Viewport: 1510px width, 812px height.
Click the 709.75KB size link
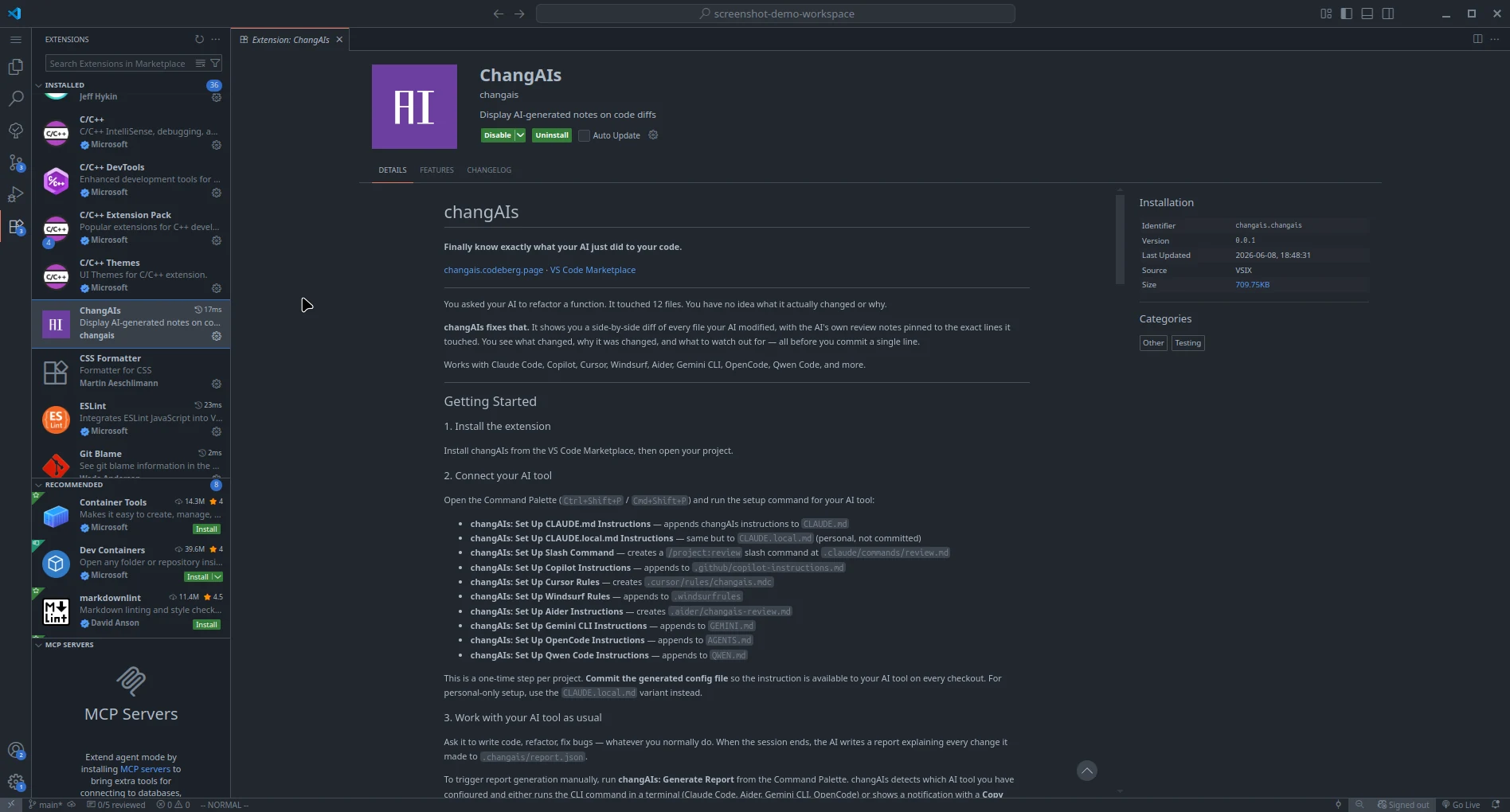pos(1252,285)
